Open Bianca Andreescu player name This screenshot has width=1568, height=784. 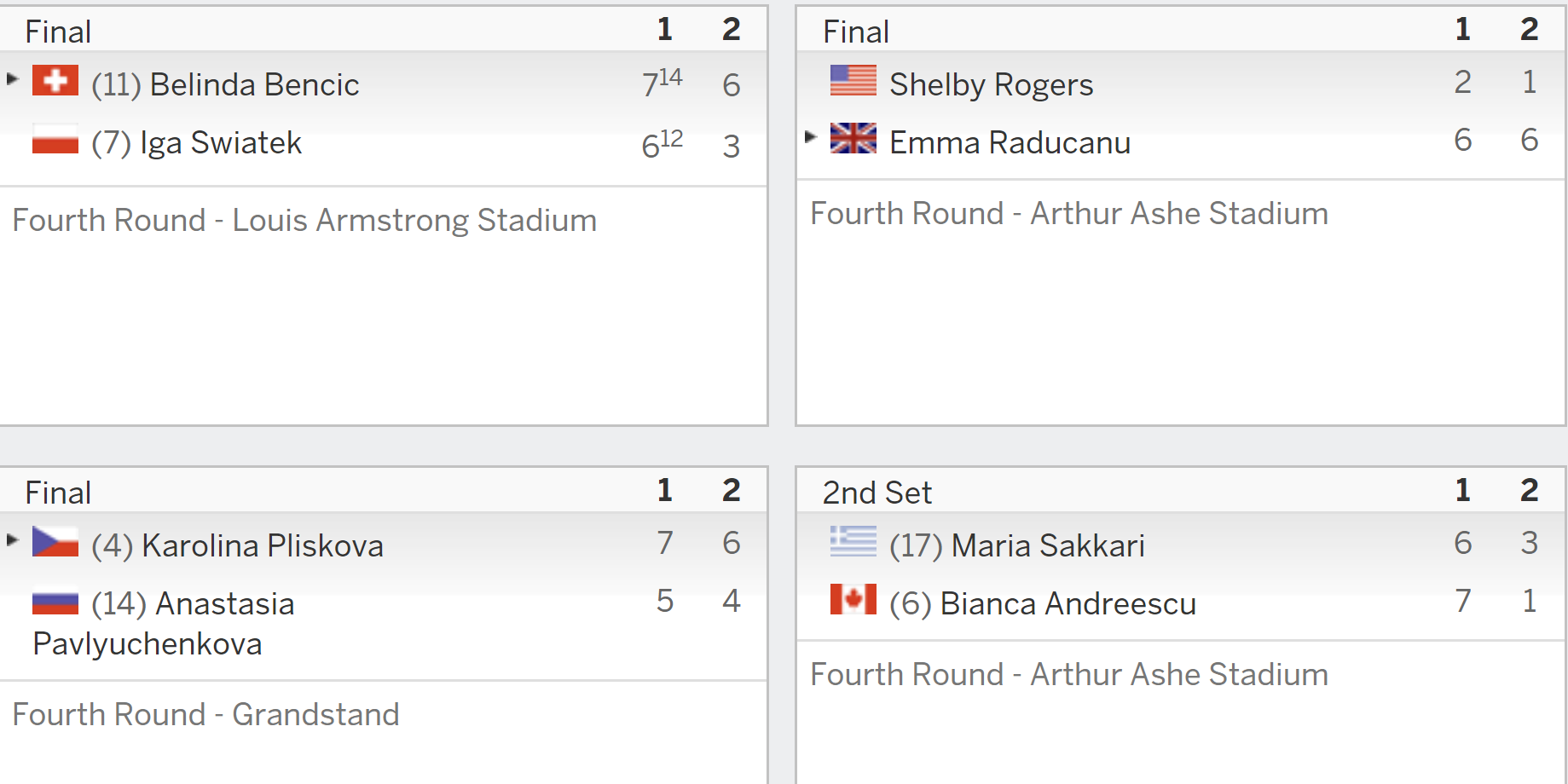click(x=1068, y=603)
